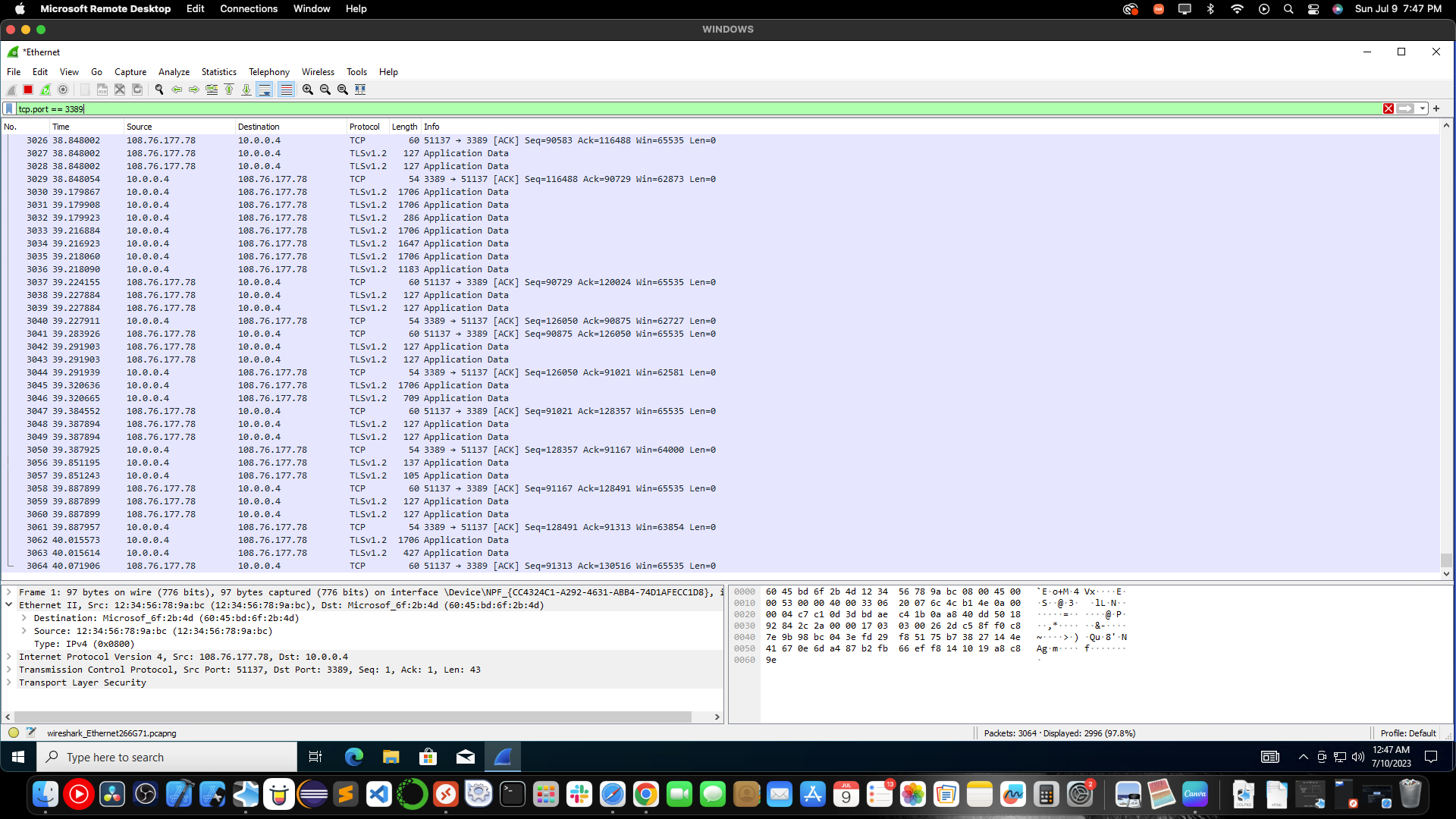Expand the Frame 1 details row

(x=9, y=592)
